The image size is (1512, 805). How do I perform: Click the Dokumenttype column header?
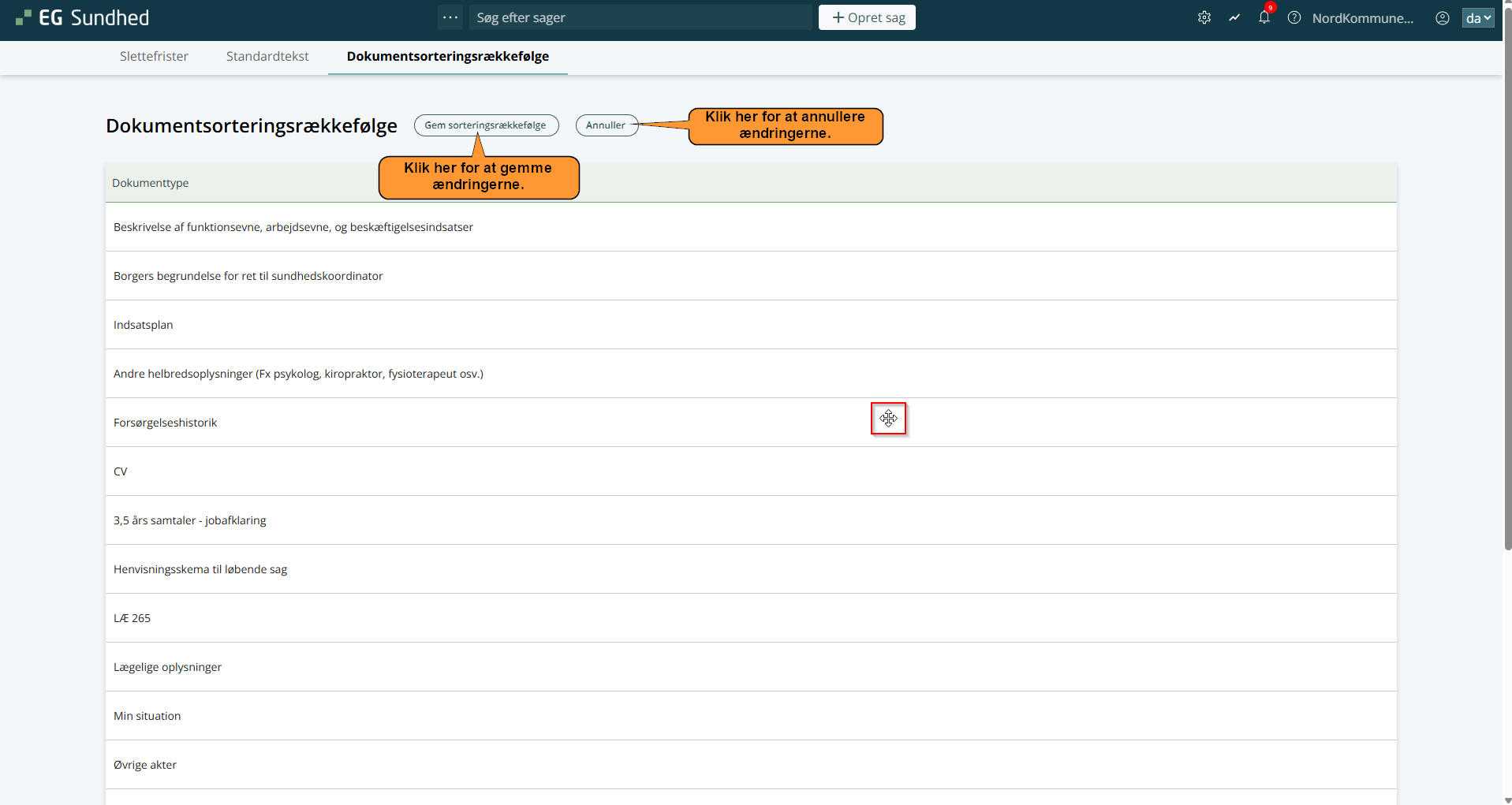(x=151, y=183)
